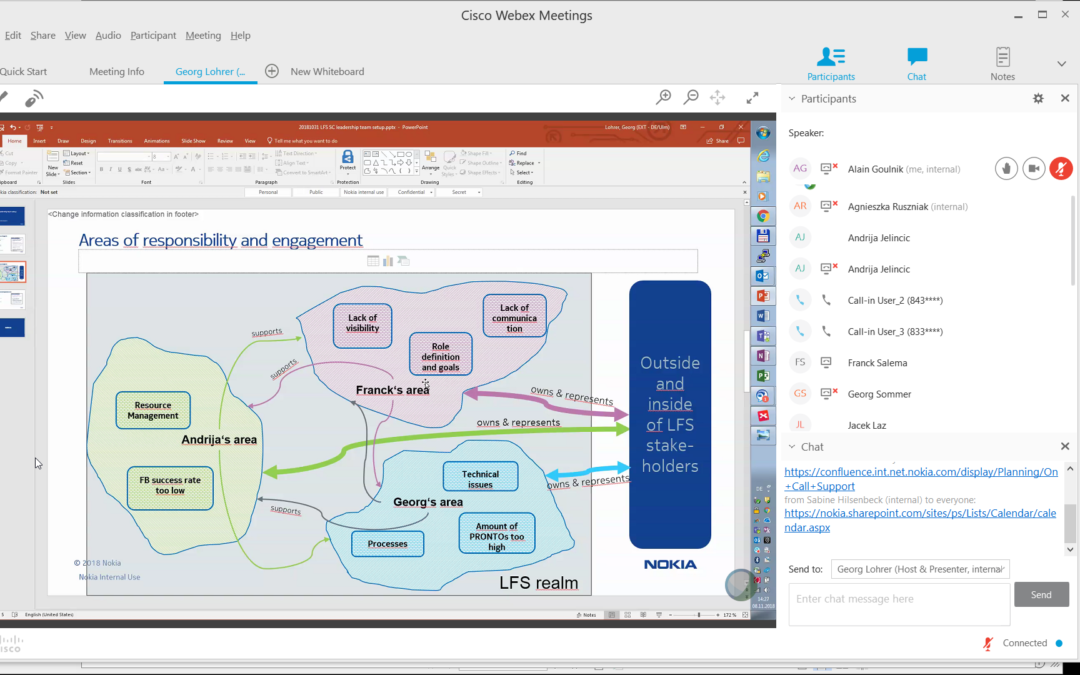Image resolution: width=1080 pixels, height=675 pixels.
Task: Switch PowerPoint to Slide Sorter view
Action: click(627, 614)
